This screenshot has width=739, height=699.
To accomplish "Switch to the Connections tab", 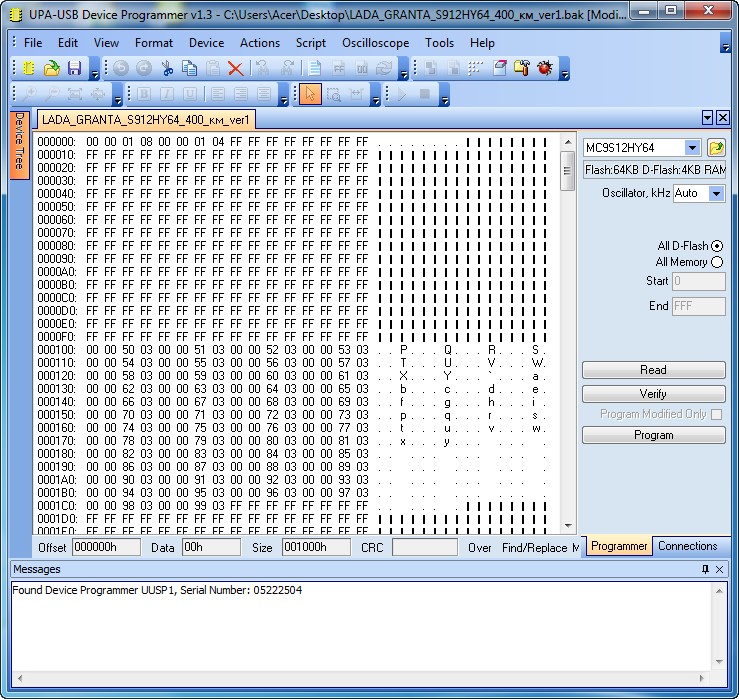I will point(687,546).
